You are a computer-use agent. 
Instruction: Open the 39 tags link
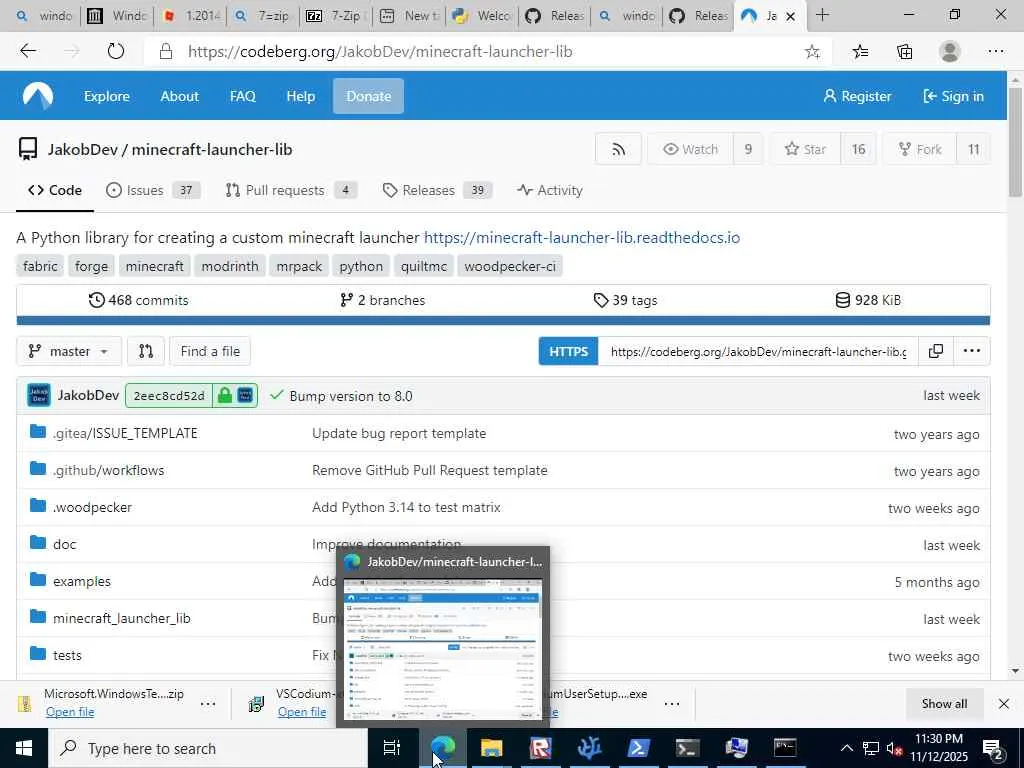pos(626,300)
